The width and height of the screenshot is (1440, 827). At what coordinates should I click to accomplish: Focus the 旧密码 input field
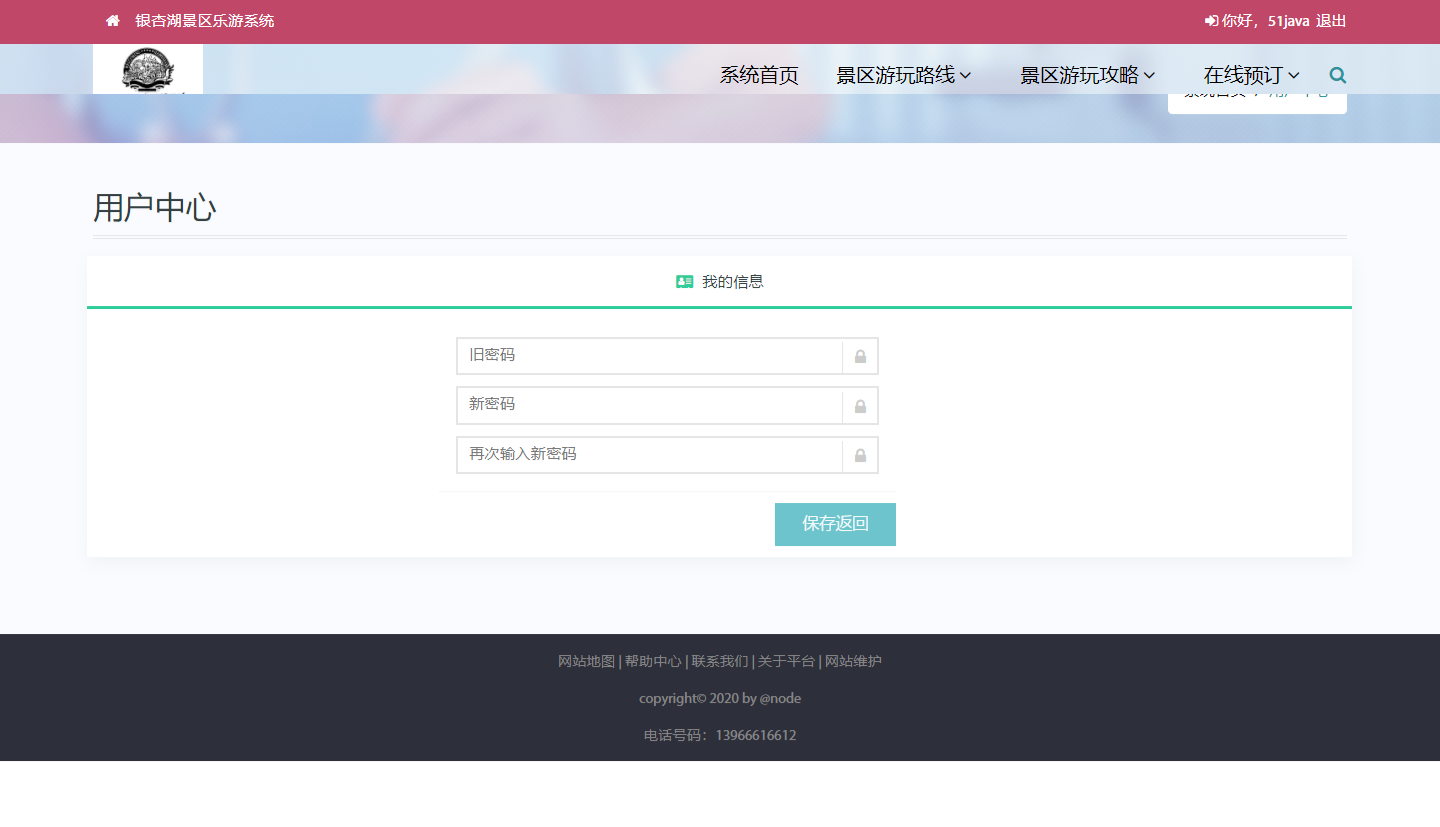(650, 356)
